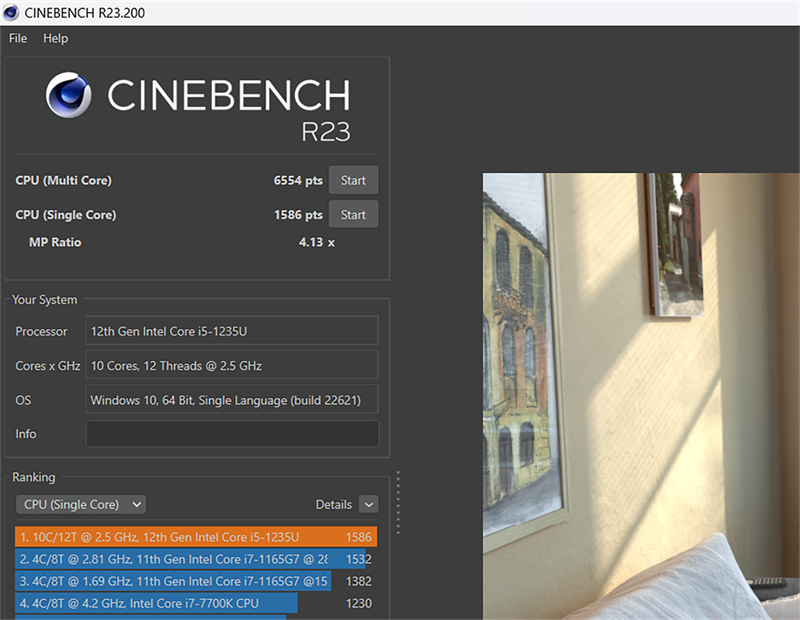Expand the Details selector chevron
This screenshot has width=800, height=620.
tap(368, 504)
